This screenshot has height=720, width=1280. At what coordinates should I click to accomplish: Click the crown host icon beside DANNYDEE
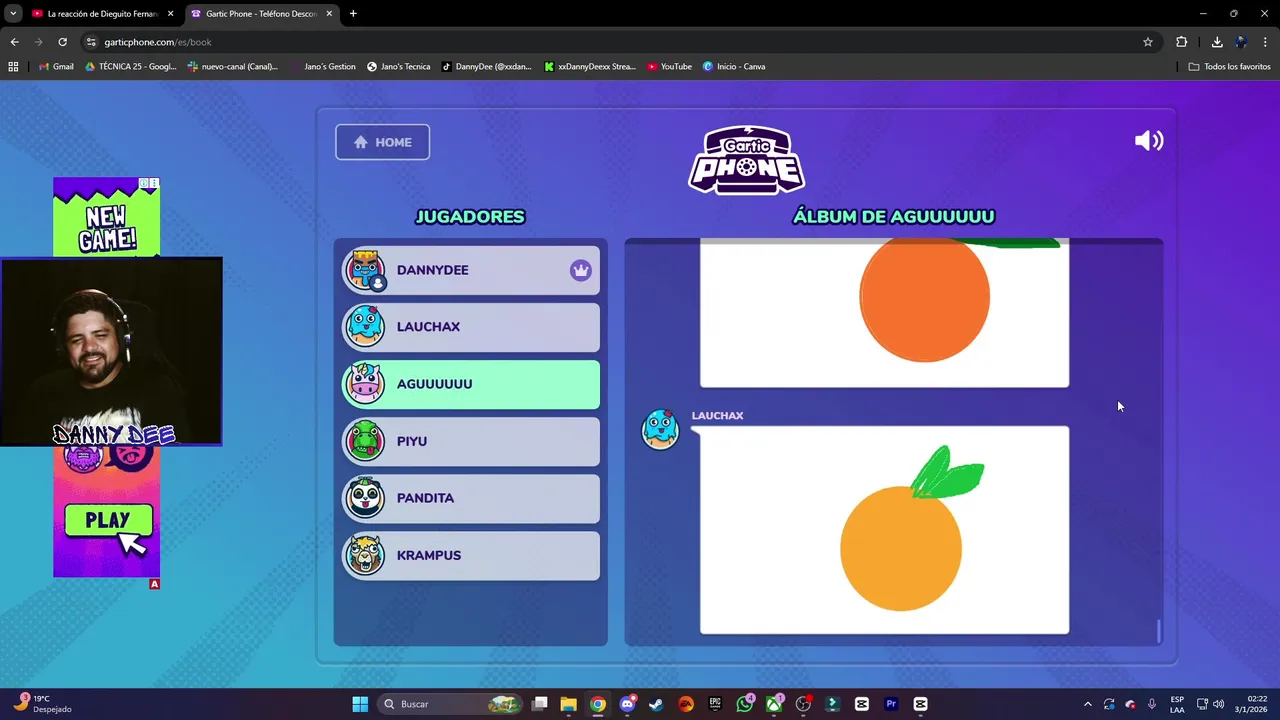click(x=581, y=270)
